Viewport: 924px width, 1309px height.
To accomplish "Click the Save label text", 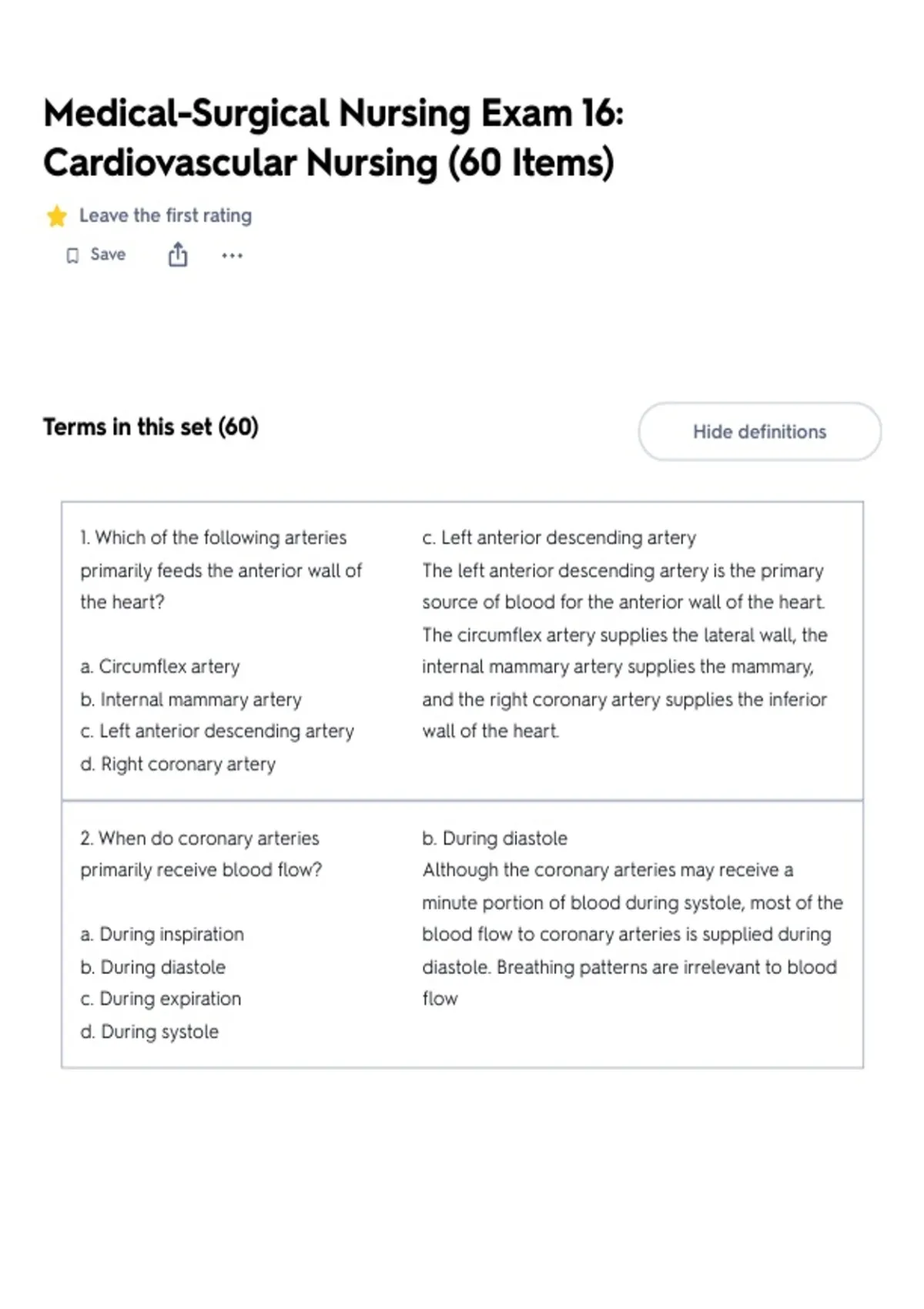I will pyautogui.click(x=108, y=254).
